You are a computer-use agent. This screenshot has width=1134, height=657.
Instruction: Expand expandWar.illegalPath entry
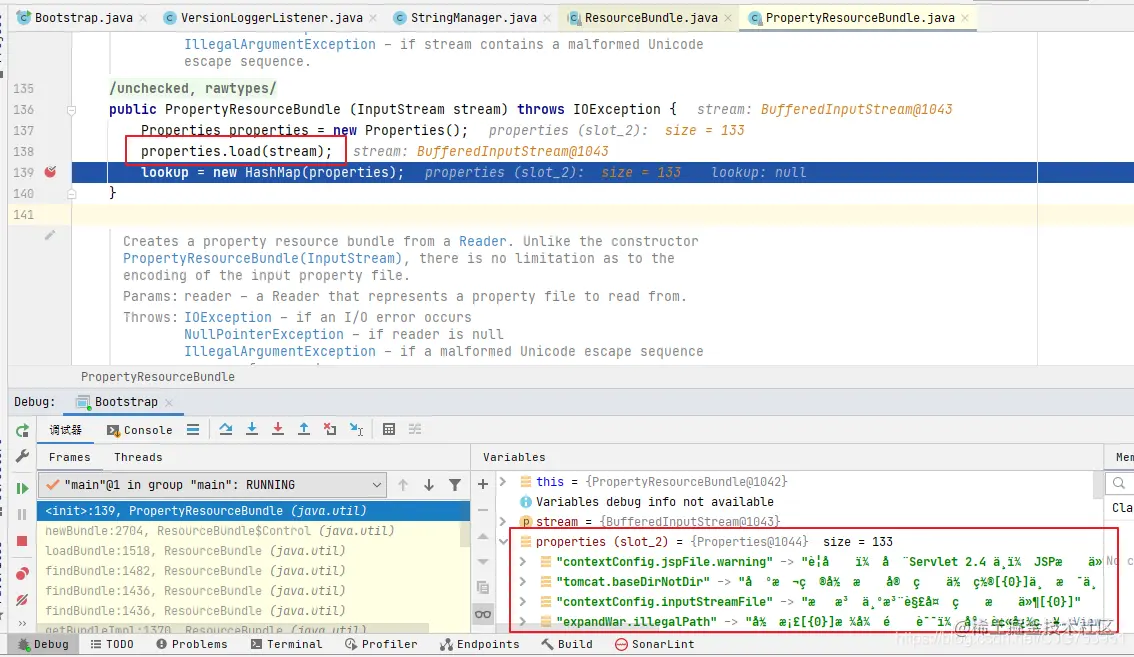(523, 622)
